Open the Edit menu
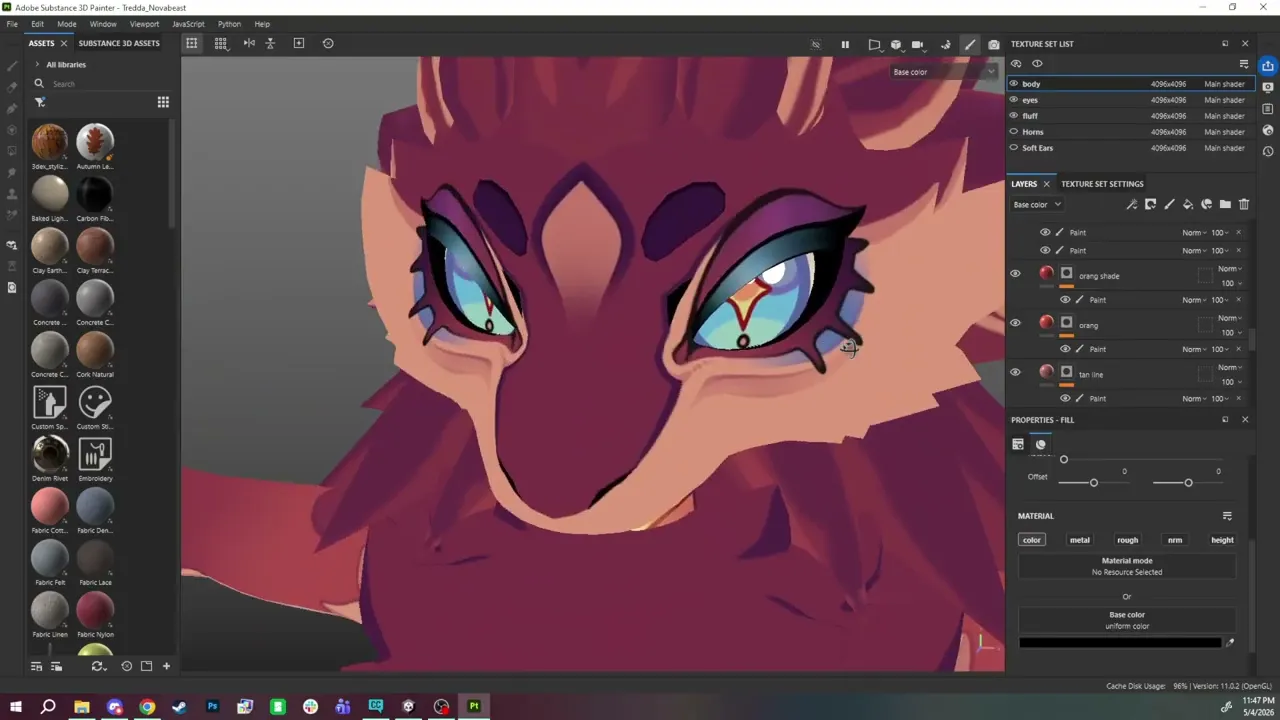This screenshot has height=720, width=1280. pos(37,24)
